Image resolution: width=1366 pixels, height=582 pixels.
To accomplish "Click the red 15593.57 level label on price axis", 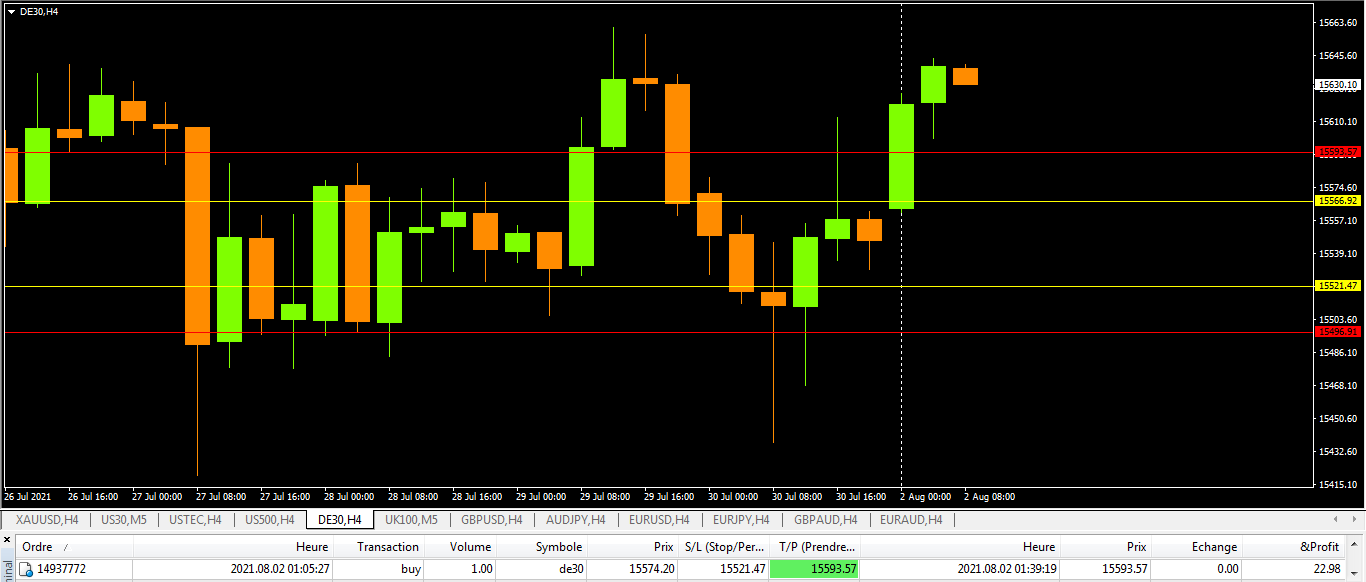I will (x=1339, y=152).
